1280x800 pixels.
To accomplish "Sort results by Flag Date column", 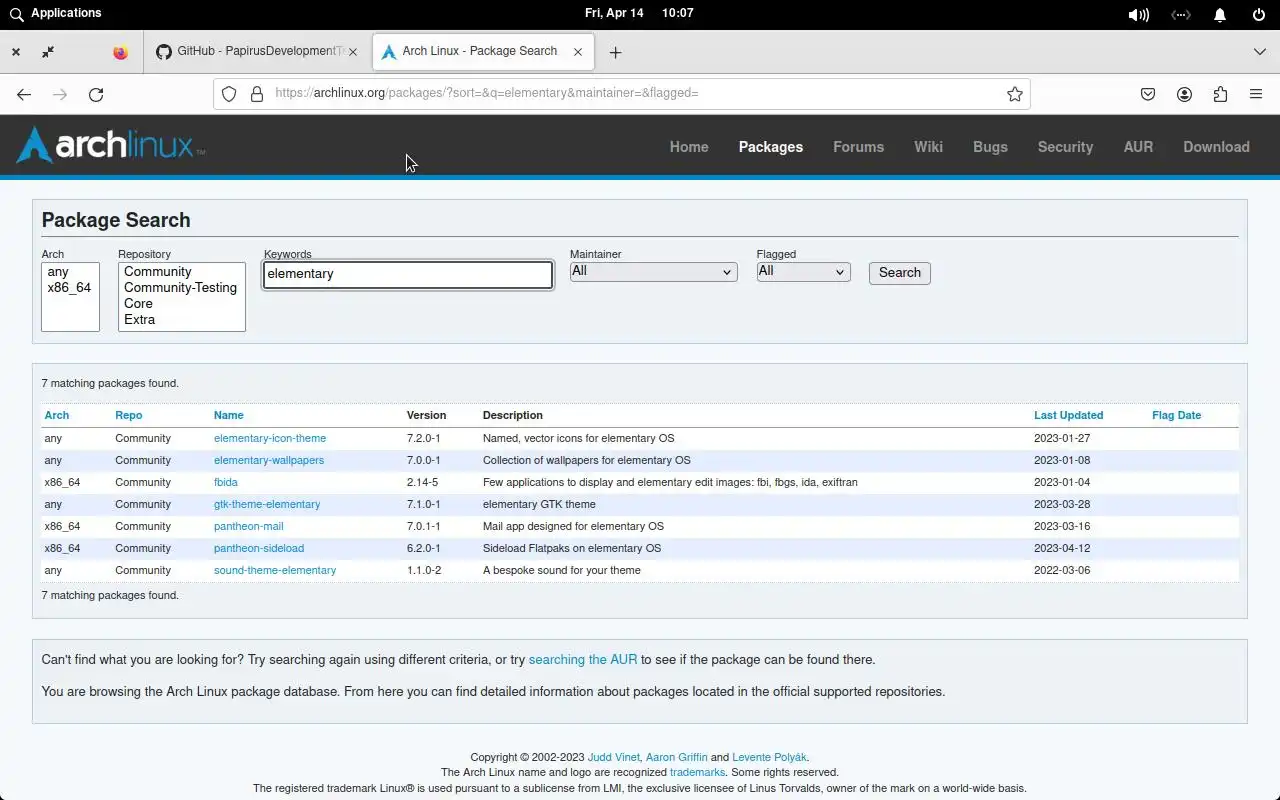I will click(1176, 415).
